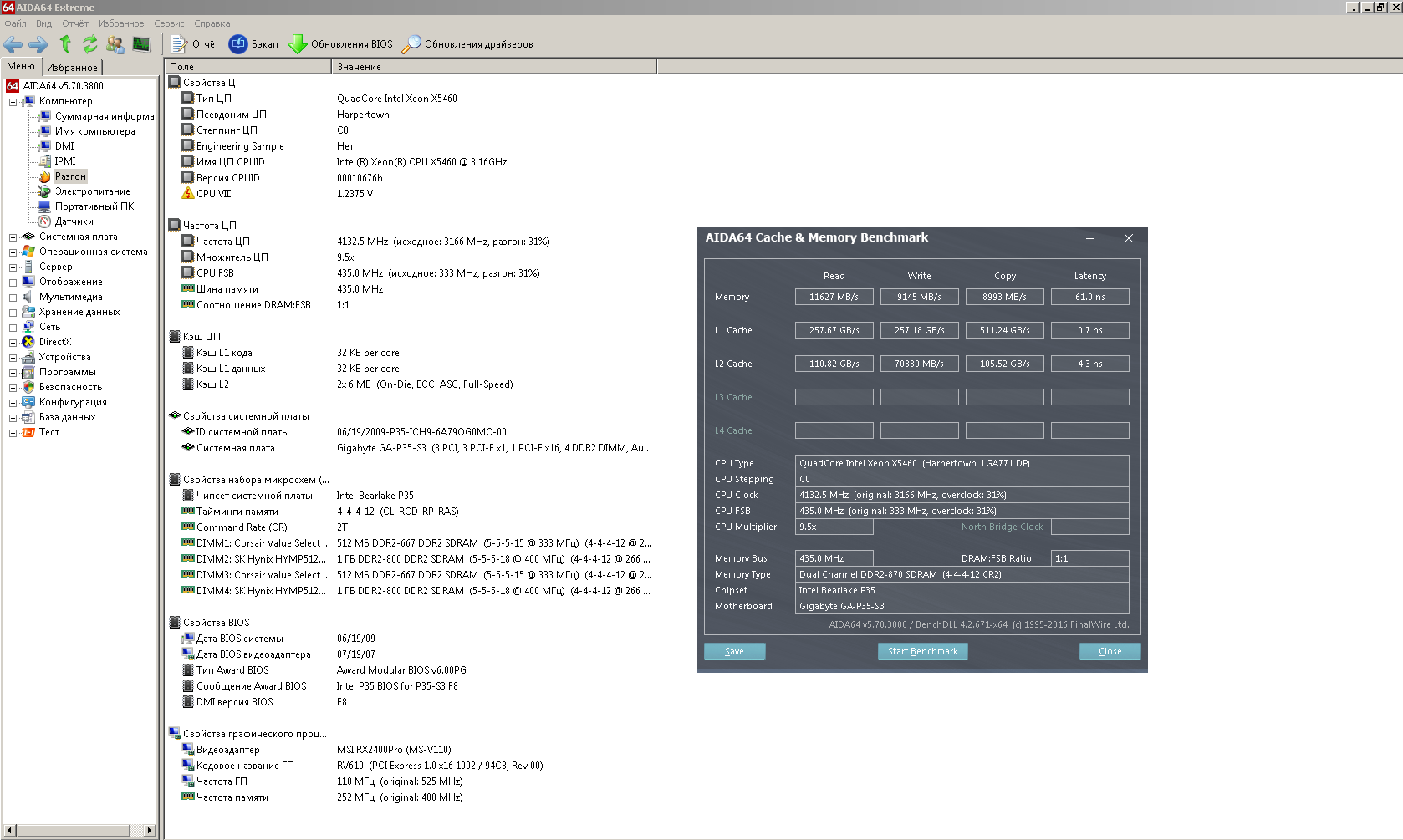
Task: Select the Разгон tree item
Action: 70,176
